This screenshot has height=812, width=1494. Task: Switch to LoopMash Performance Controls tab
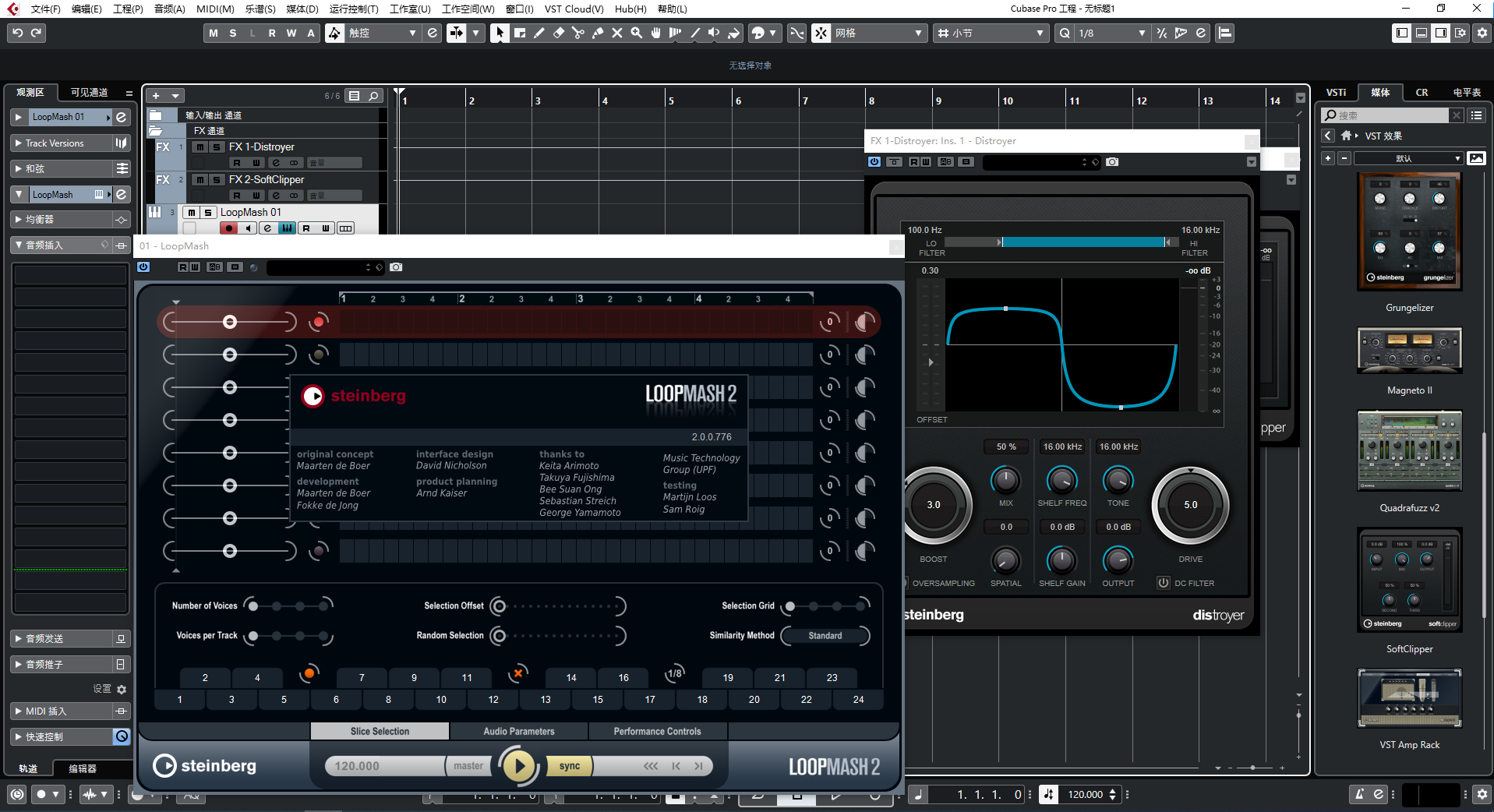pyautogui.click(x=657, y=731)
